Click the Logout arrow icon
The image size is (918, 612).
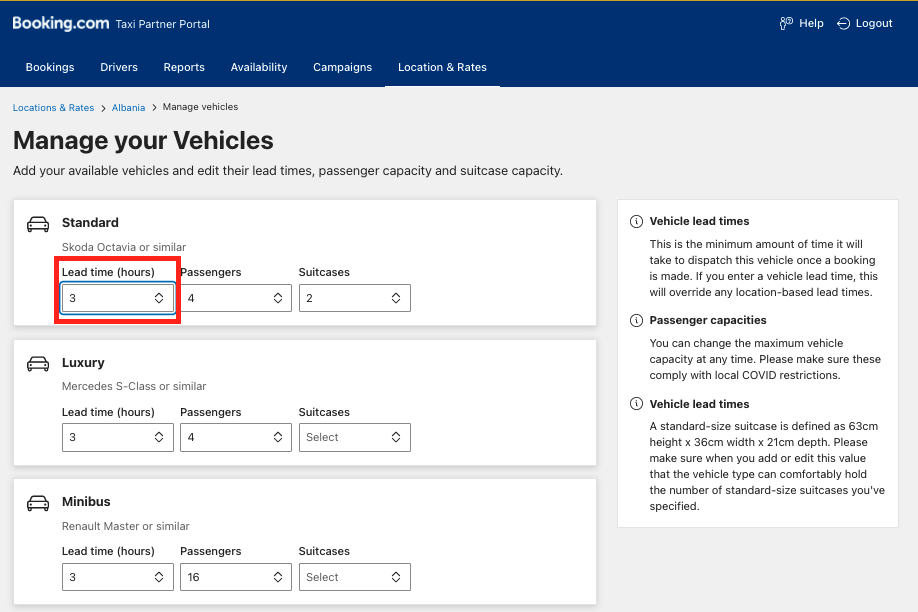pos(843,23)
